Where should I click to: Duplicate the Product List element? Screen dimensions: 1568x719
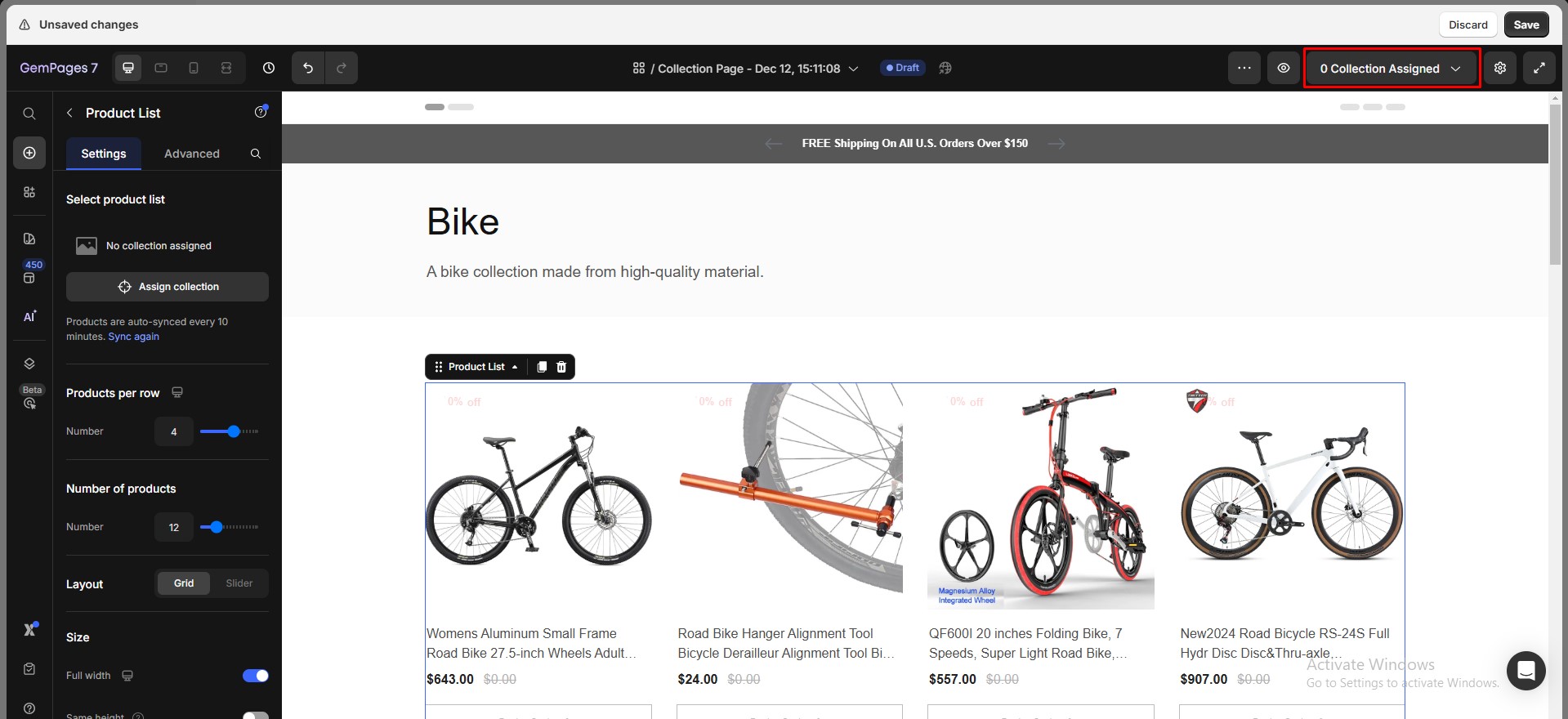pos(542,367)
